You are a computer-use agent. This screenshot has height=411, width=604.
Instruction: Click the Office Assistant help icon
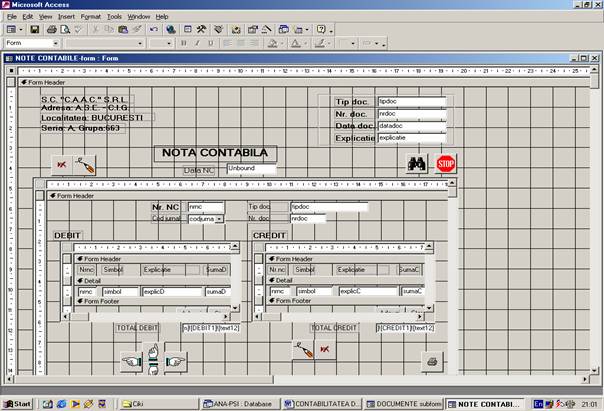point(321,30)
